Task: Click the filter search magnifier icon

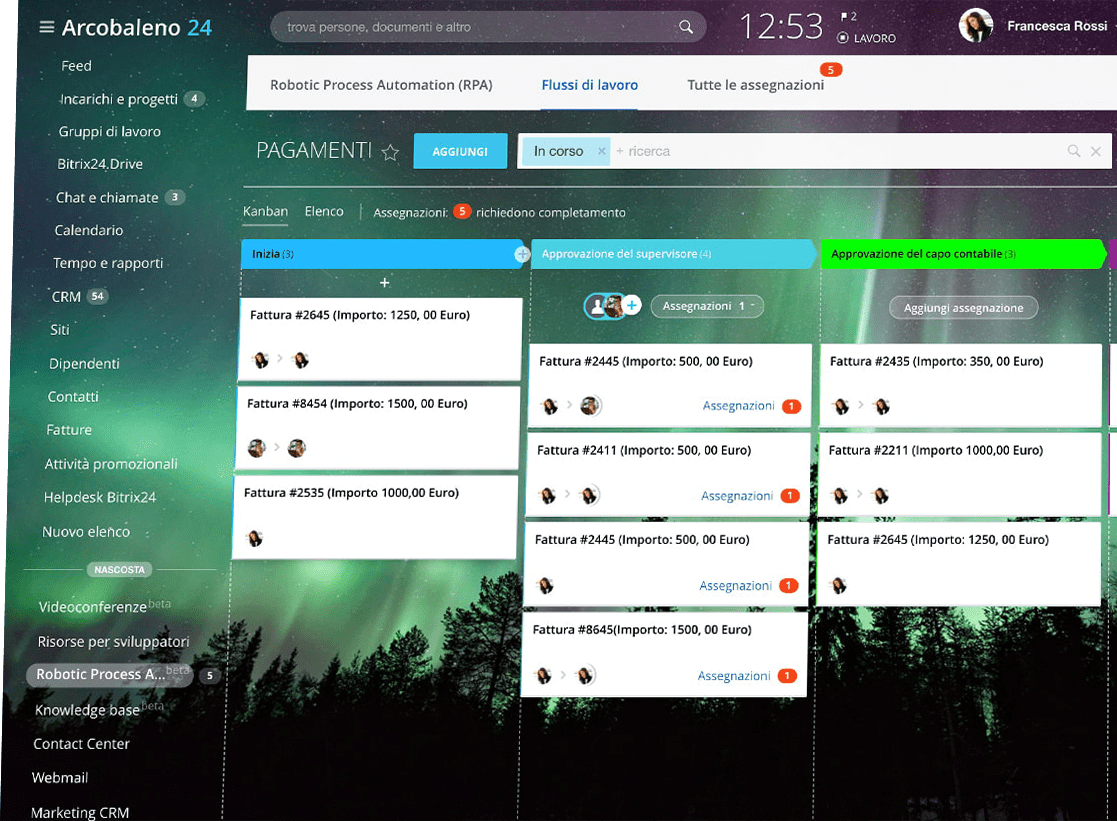Action: [1074, 151]
